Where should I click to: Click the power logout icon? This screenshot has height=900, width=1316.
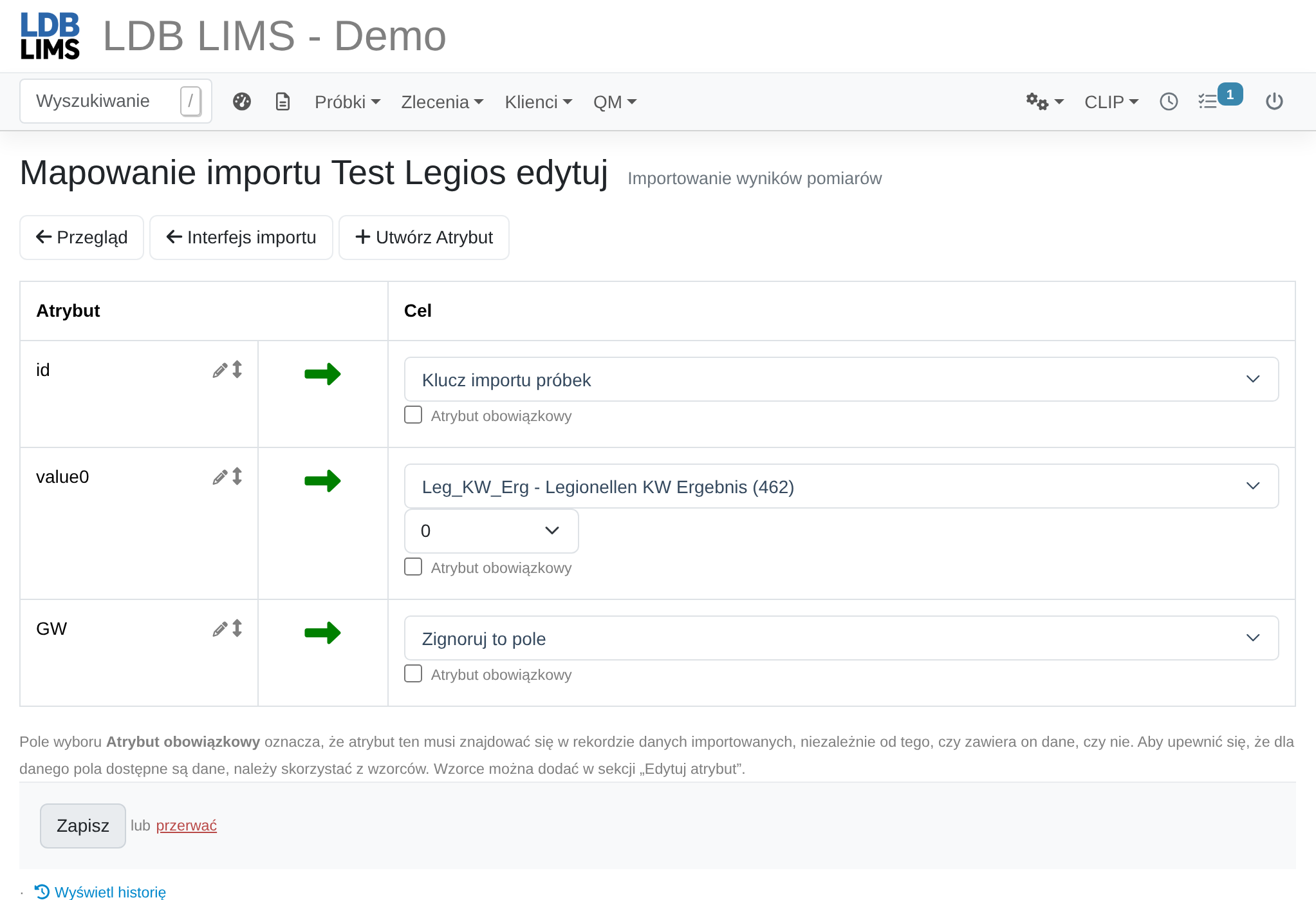[x=1274, y=102]
